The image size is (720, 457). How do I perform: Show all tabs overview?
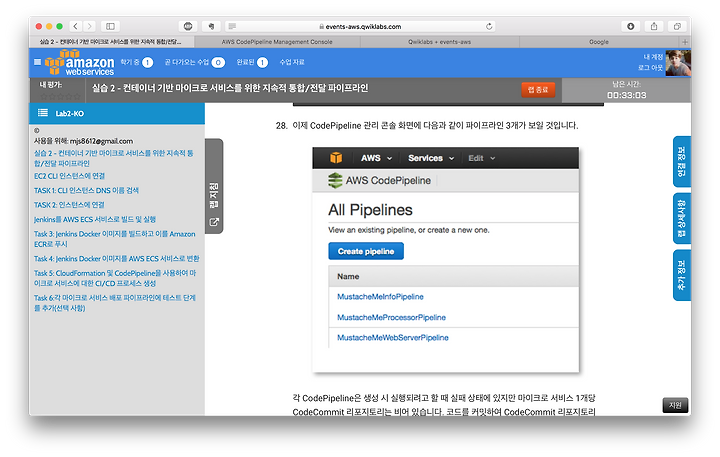[677, 26]
